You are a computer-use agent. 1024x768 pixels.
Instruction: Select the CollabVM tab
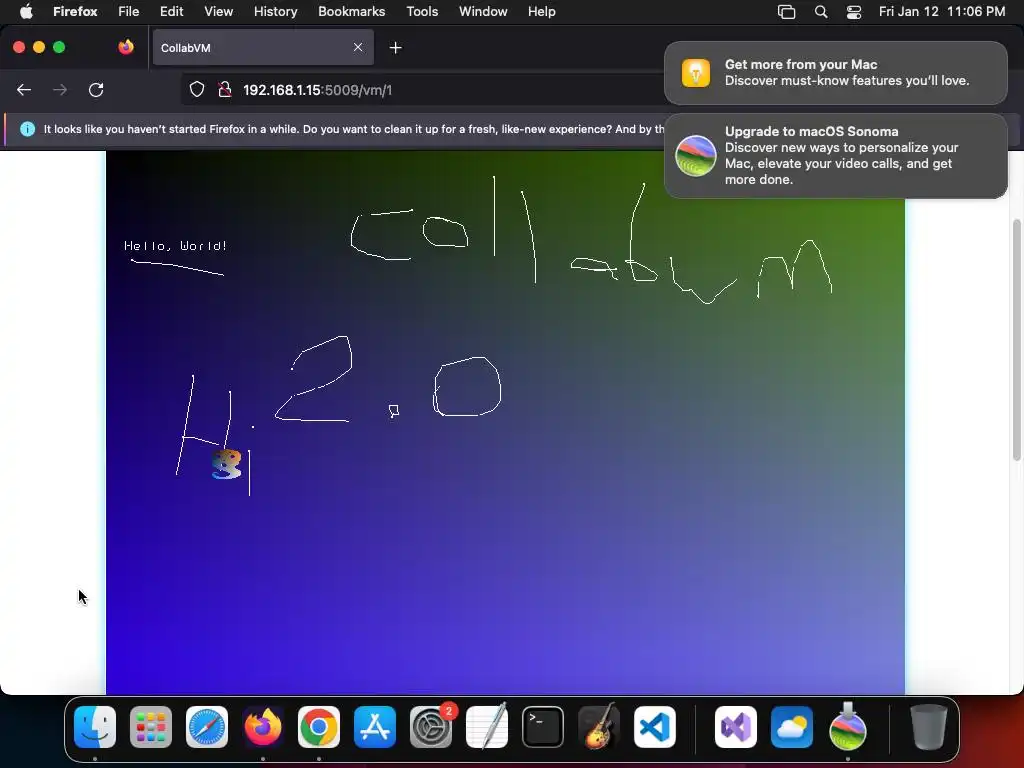pyautogui.click(x=263, y=48)
